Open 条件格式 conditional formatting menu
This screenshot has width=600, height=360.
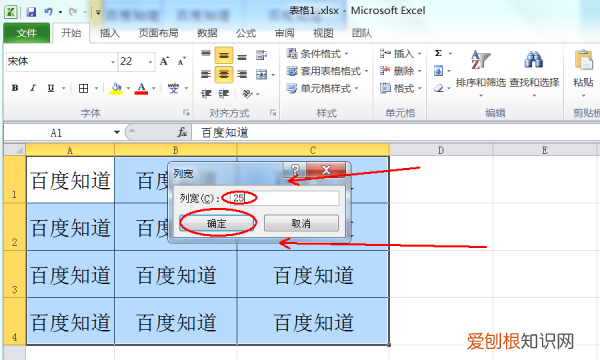coord(318,54)
